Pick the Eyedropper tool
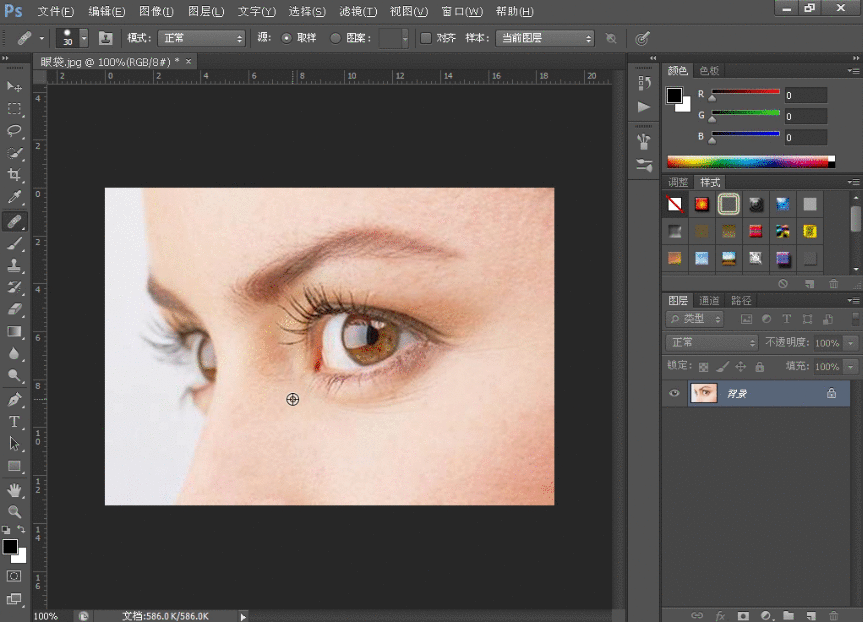The height and width of the screenshot is (622, 863). (15, 198)
